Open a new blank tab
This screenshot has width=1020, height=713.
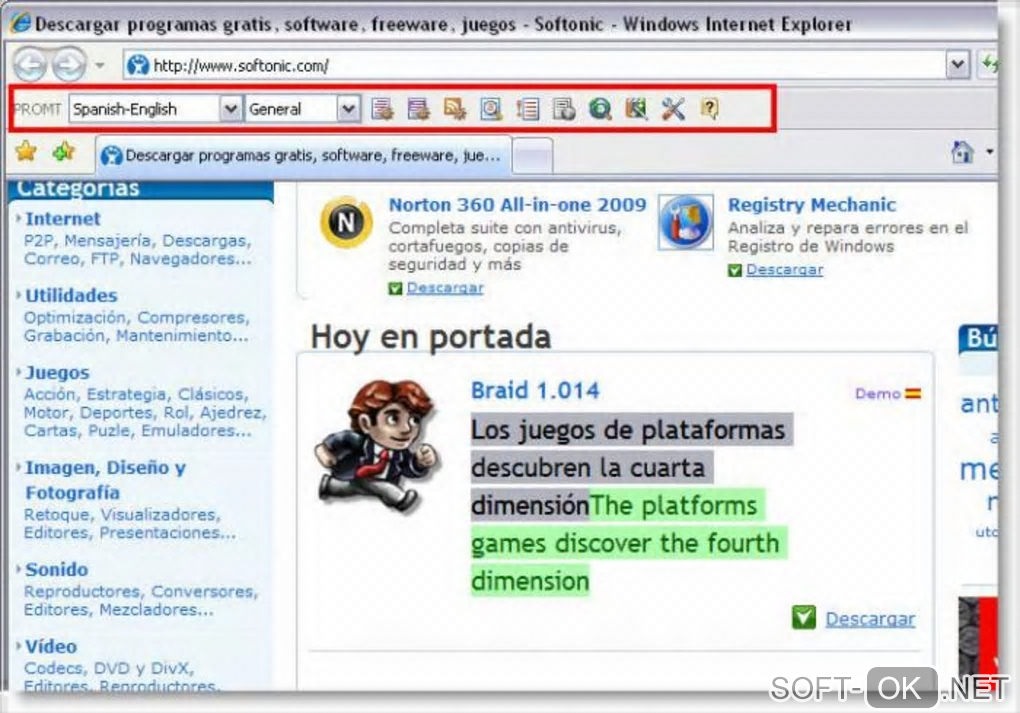pyautogui.click(x=533, y=157)
